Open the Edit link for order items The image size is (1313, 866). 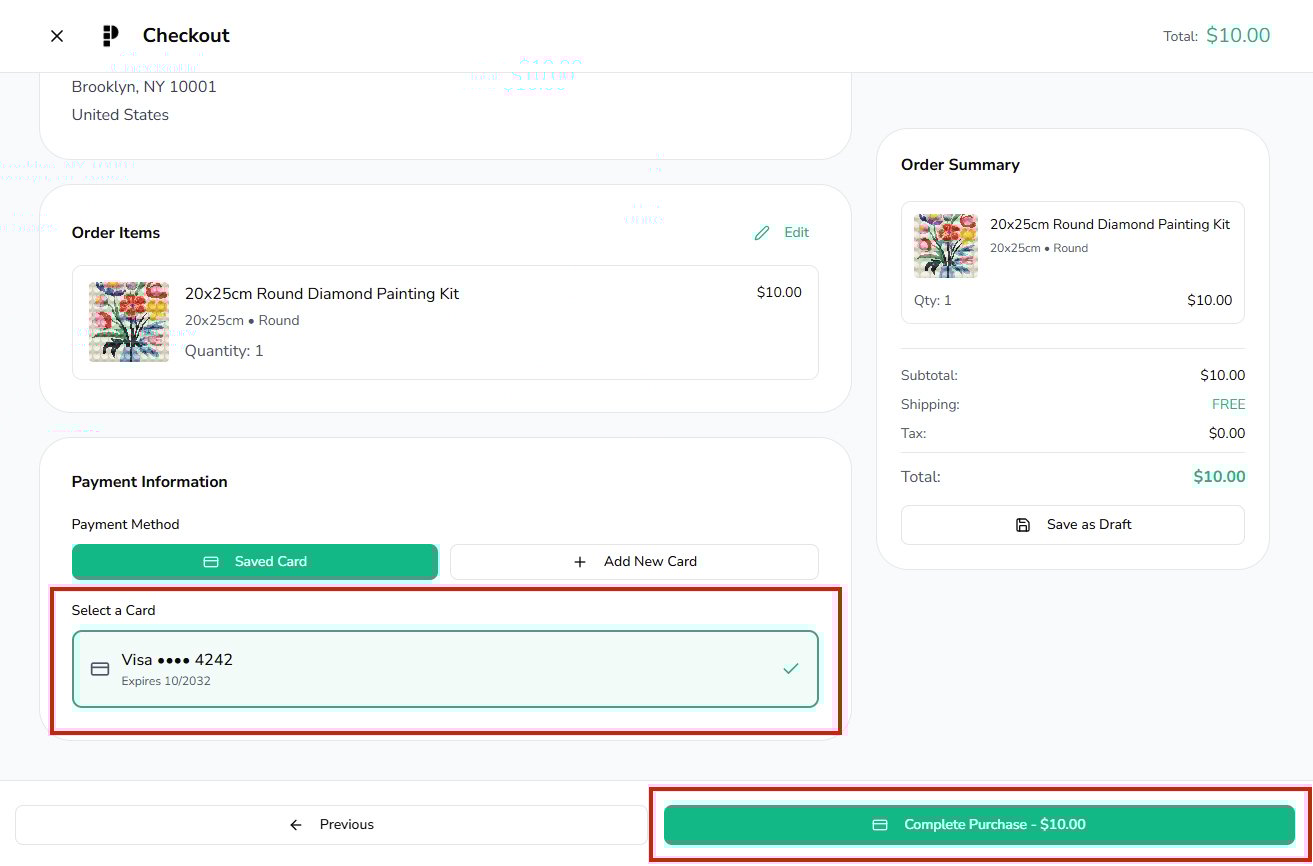(796, 233)
